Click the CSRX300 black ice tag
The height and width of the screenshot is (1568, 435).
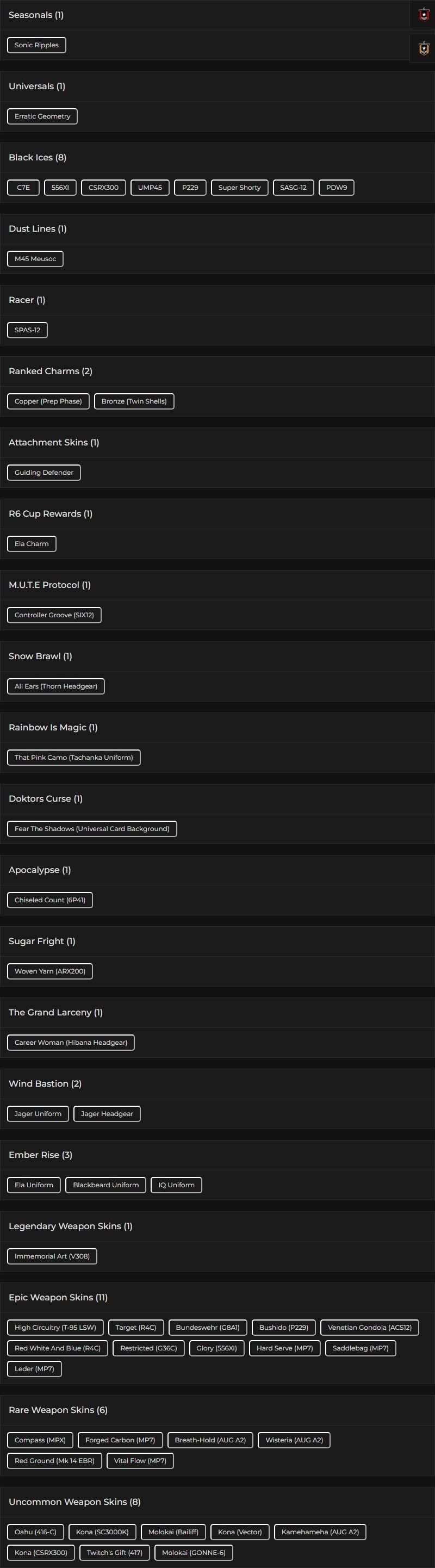coord(103,188)
